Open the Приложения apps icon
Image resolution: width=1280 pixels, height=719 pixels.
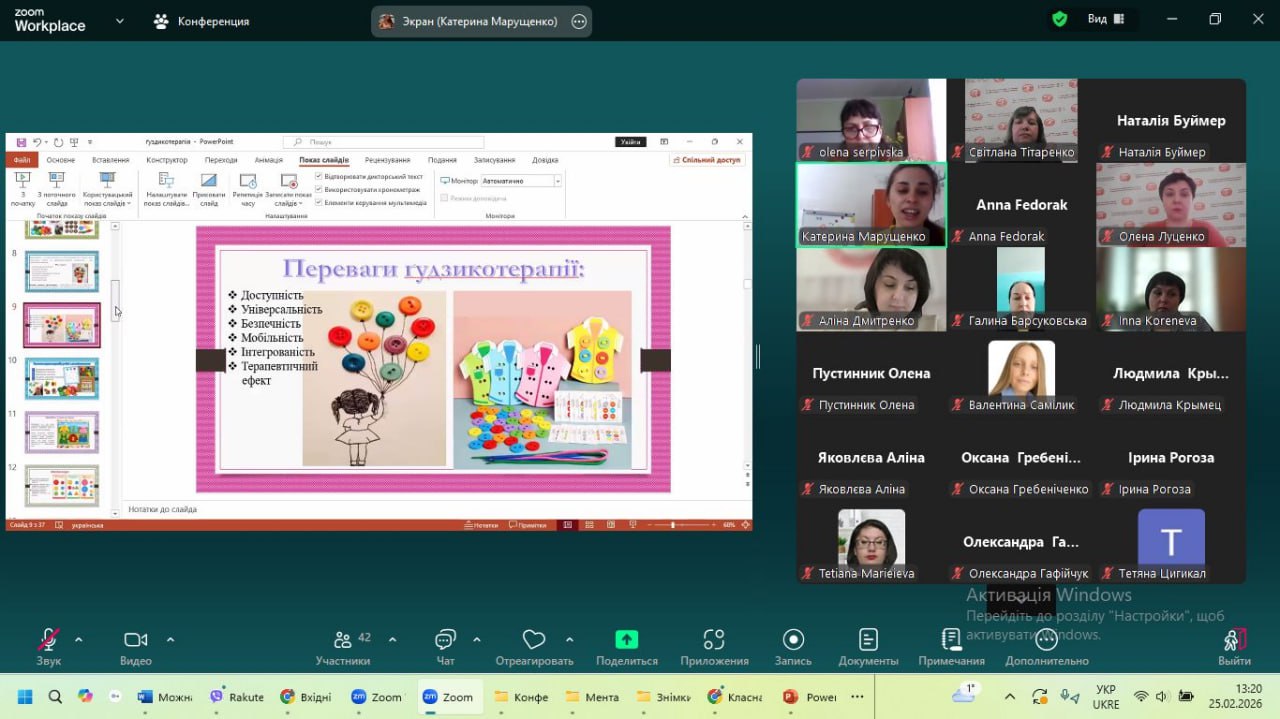(x=714, y=641)
